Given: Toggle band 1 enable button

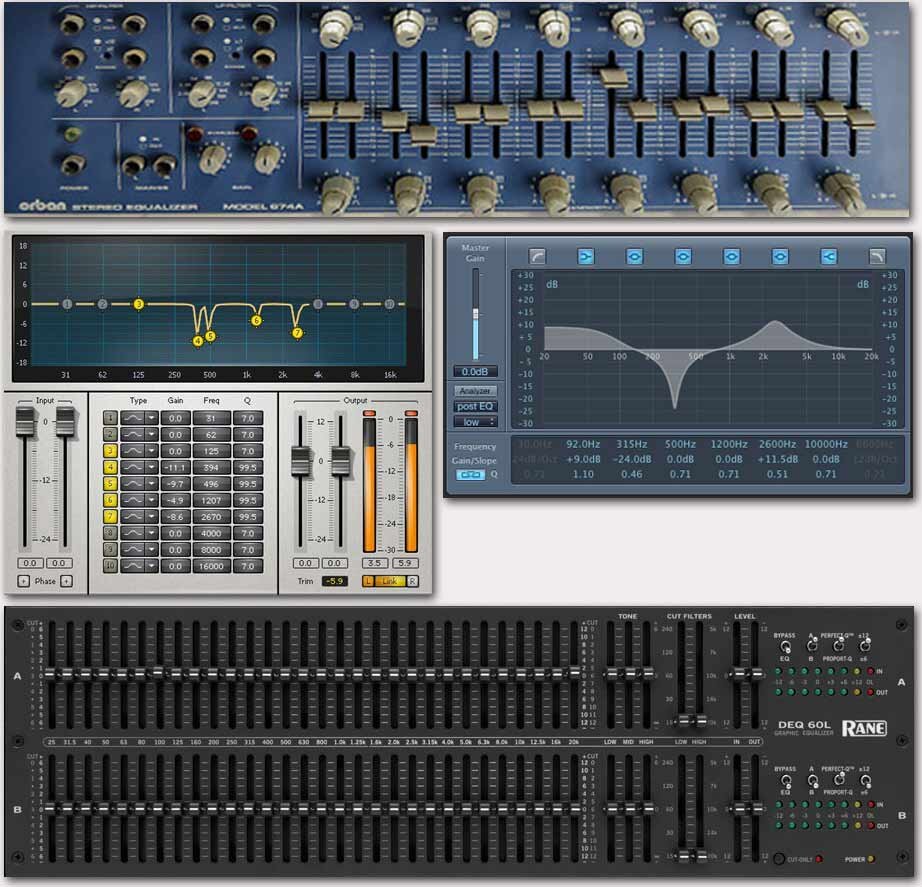Looking at the screenshot, I should (110, 418).
